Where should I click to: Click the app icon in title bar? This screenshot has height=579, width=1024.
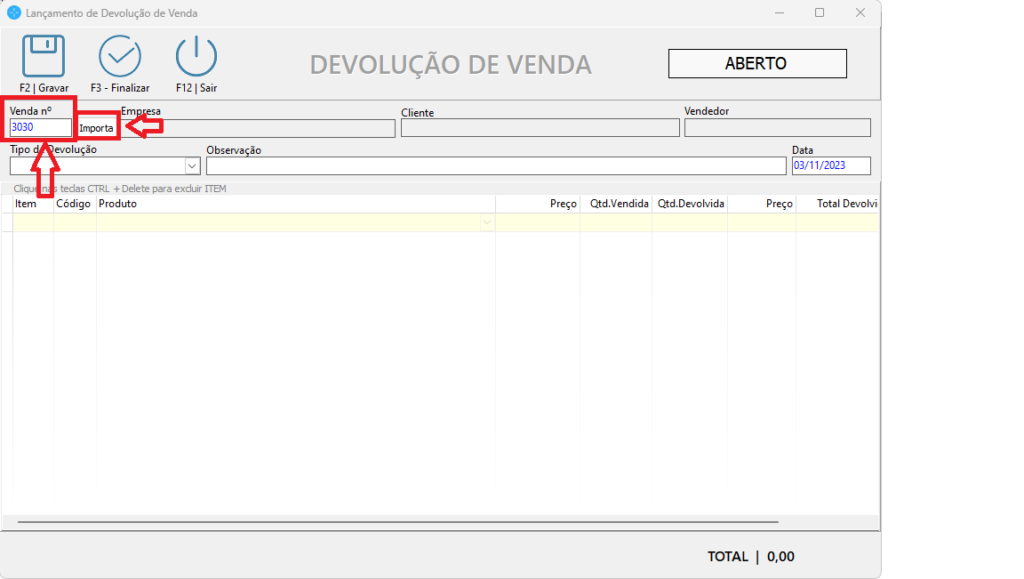pyautogui.click(x=15, y=13)
